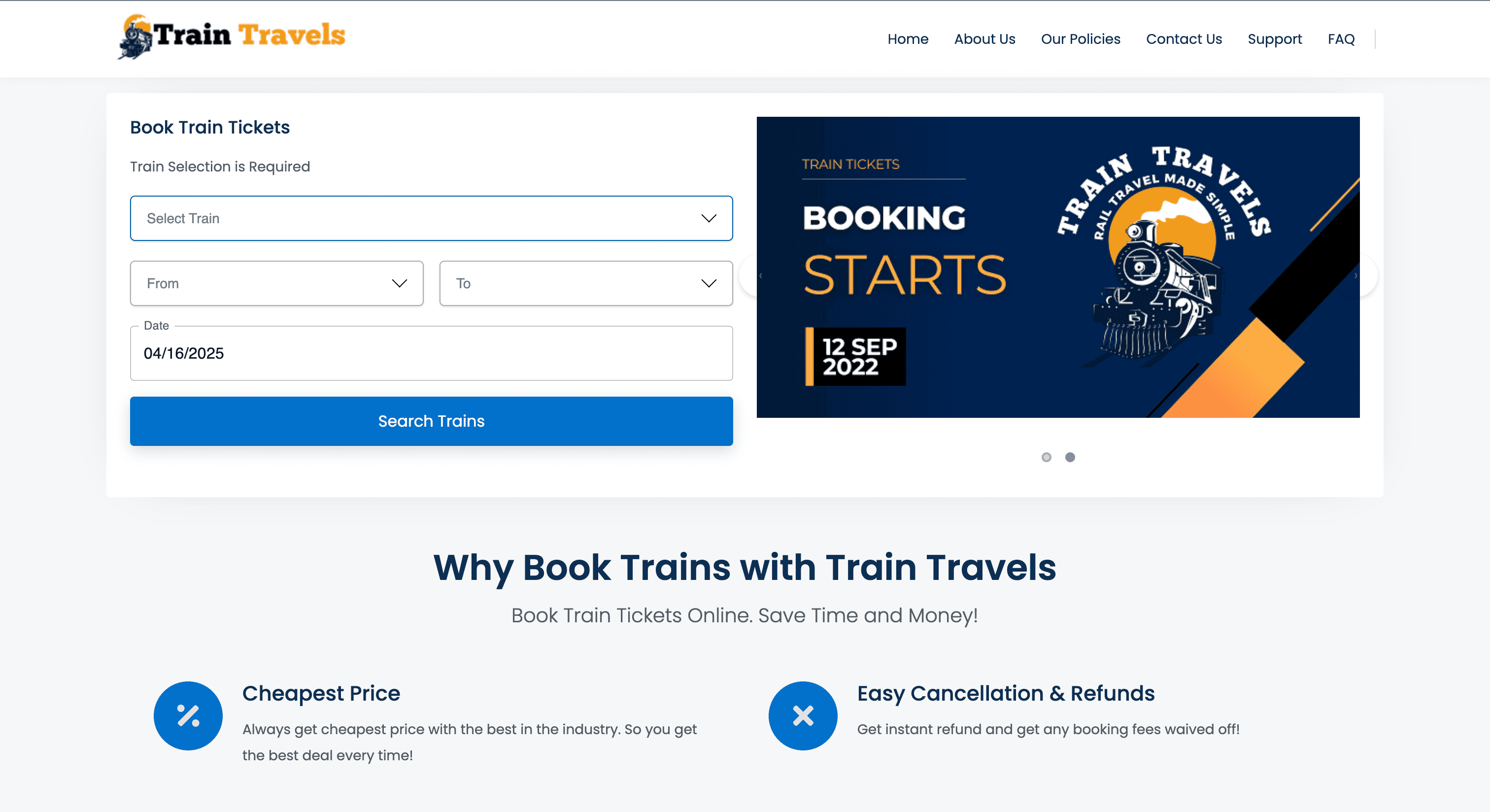The height and width of the screenshot is (812, 1490).
Task: Open the Select Train dropdown
Action: 432,218
